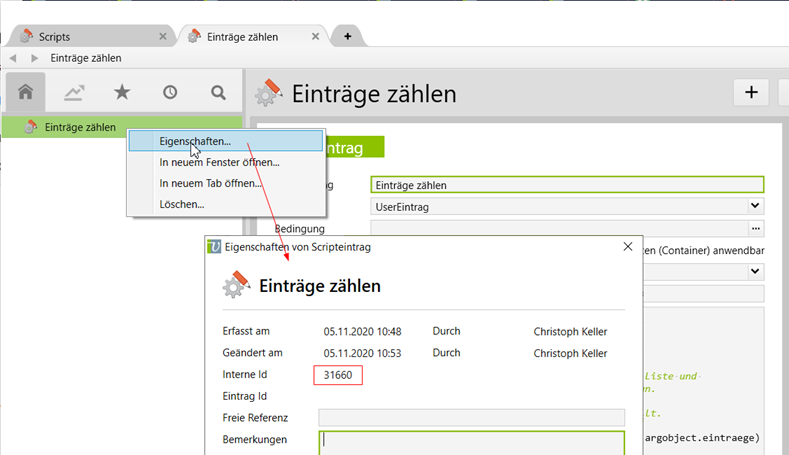The image size is (789, 455).
Task: Expand the UserEintrag dropdown
Action: [x=755, y=205]
